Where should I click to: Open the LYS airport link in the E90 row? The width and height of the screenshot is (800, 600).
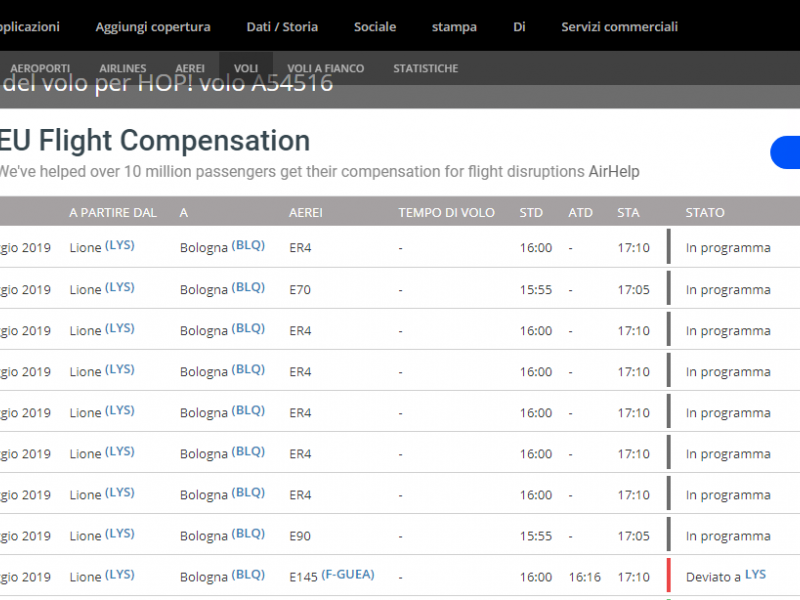pos(120,534)
